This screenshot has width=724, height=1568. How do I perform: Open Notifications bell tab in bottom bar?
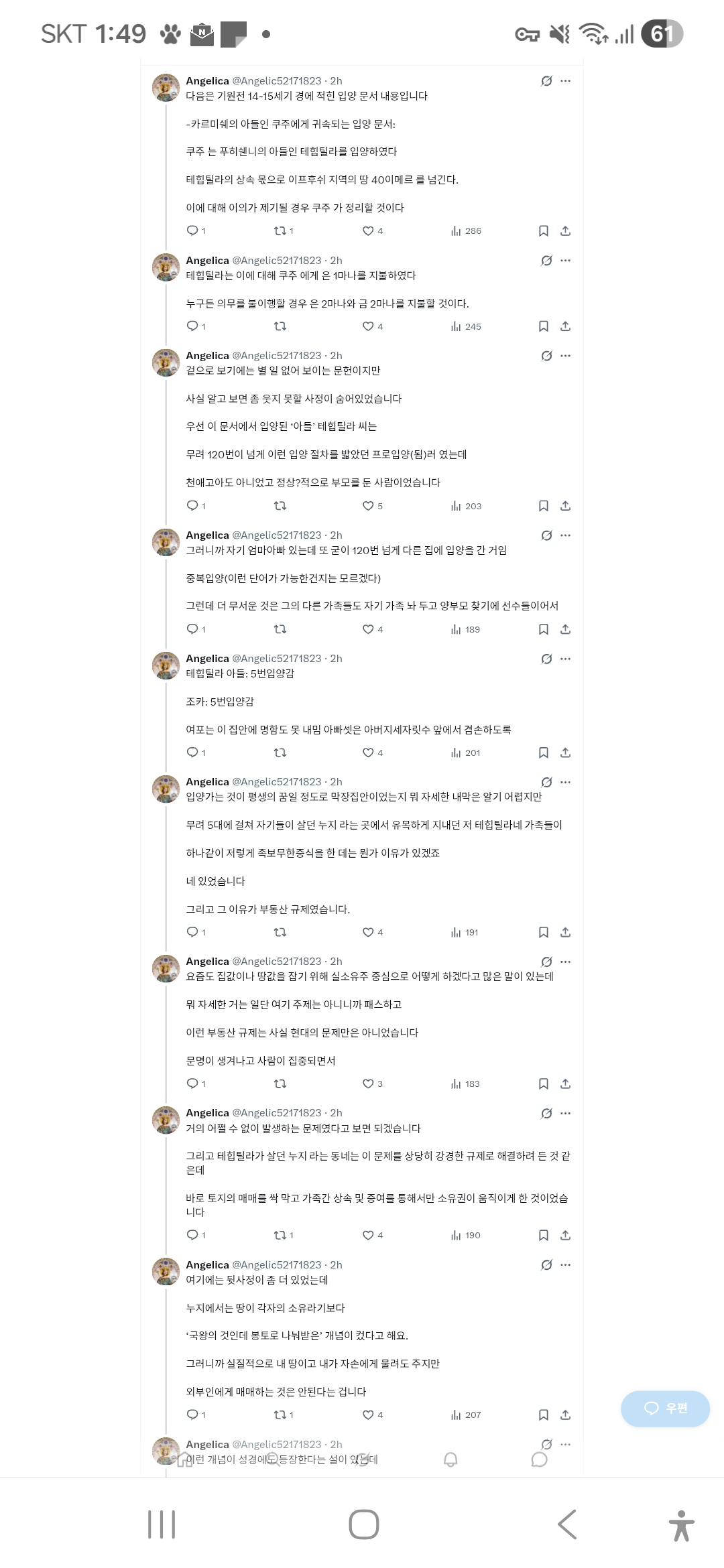tap(450, 1459)
